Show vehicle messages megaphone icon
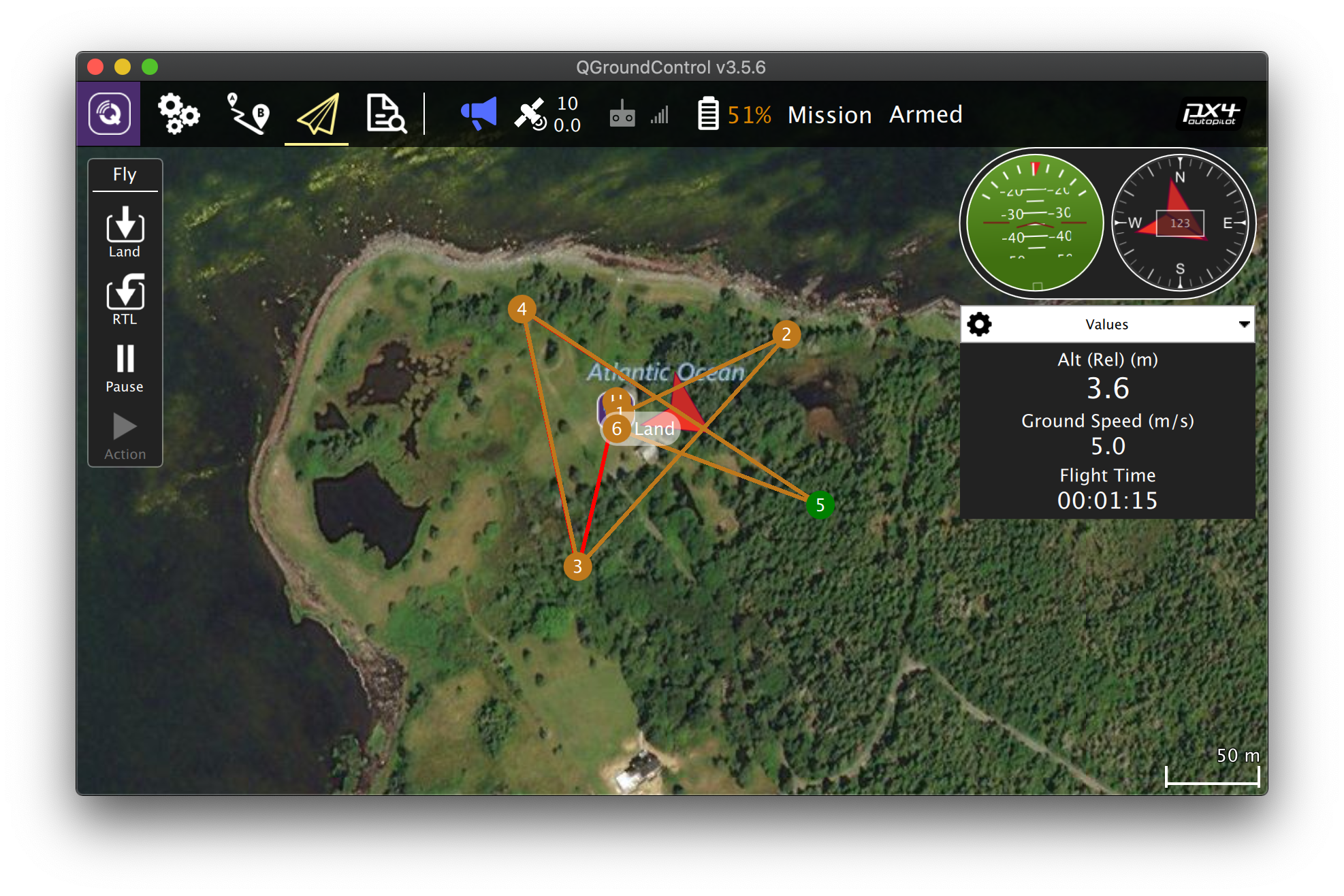Image resolution: width=1344 pixels, height=896 pixels. (x=479, y=113)
